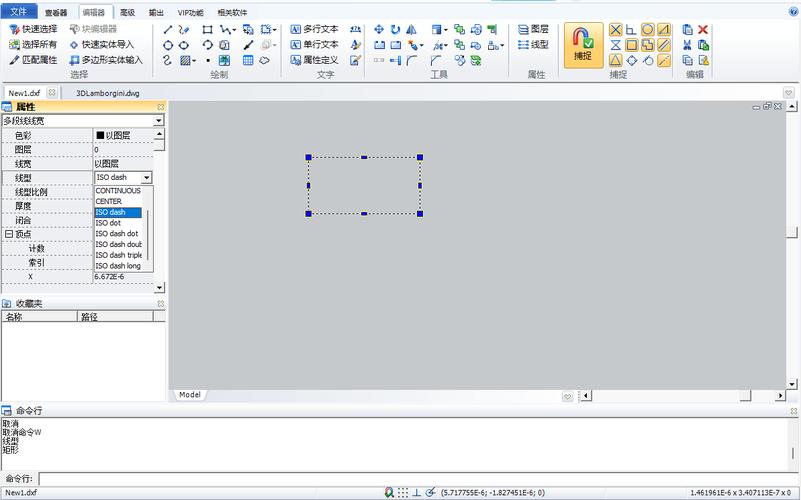The image size is (801, 500).
Task: Insert a table in drawing
Action: coord(248,60)
